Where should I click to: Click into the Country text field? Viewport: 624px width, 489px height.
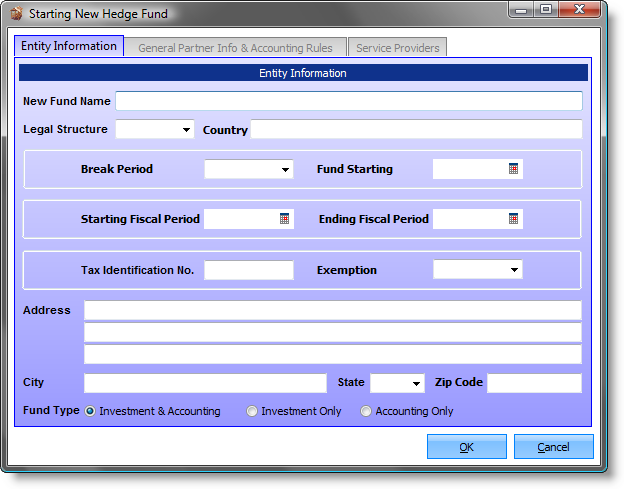coord(416,129)
